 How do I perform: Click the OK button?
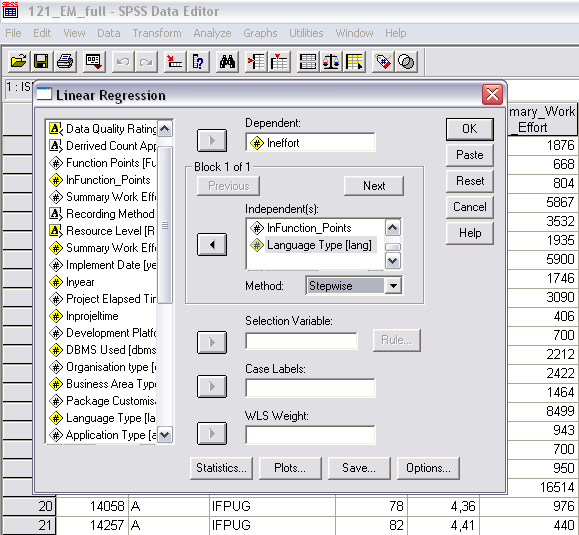(x=470, y=129)
